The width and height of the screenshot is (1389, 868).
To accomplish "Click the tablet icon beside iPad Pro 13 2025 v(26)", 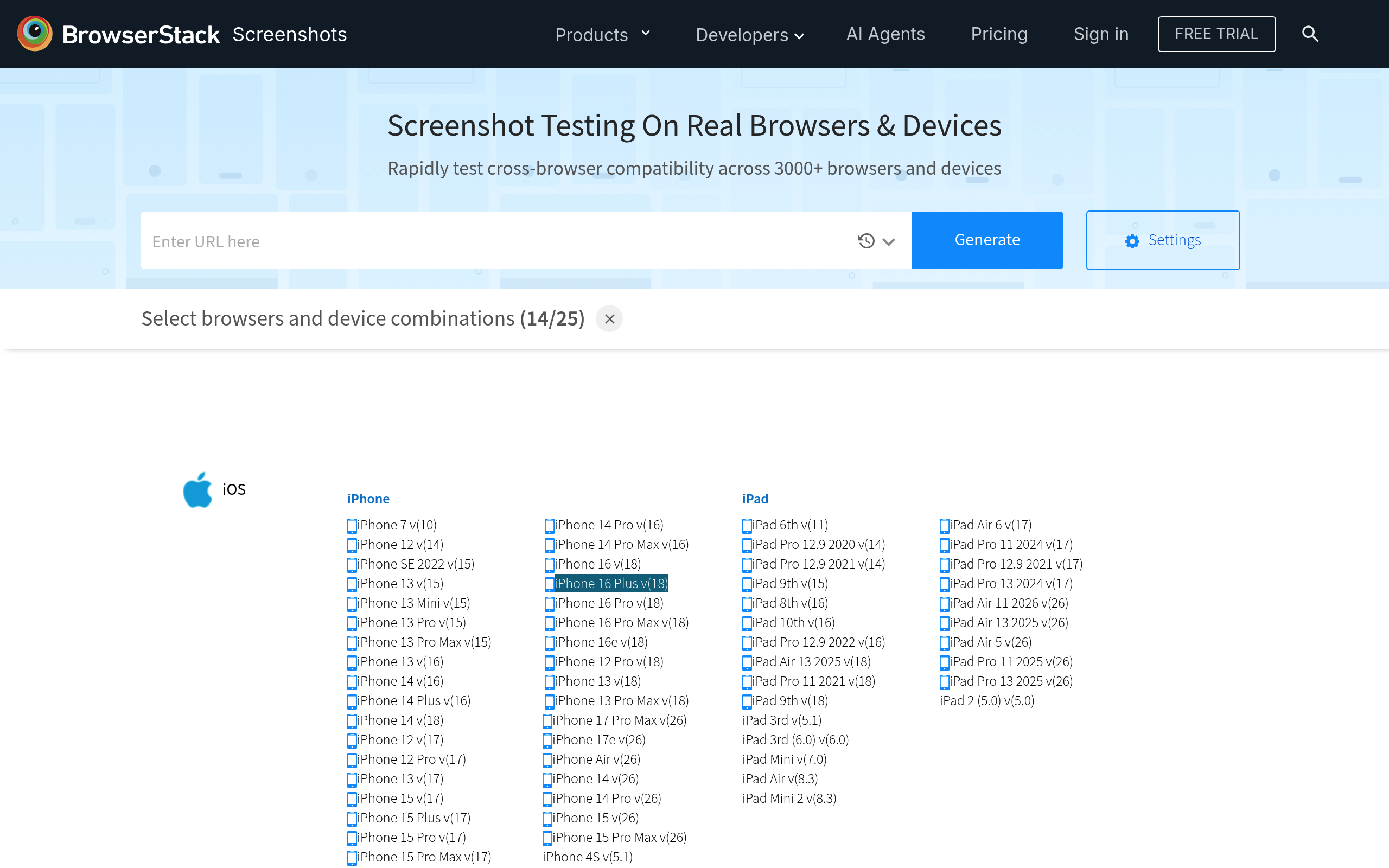I will [x=944, y=681].
